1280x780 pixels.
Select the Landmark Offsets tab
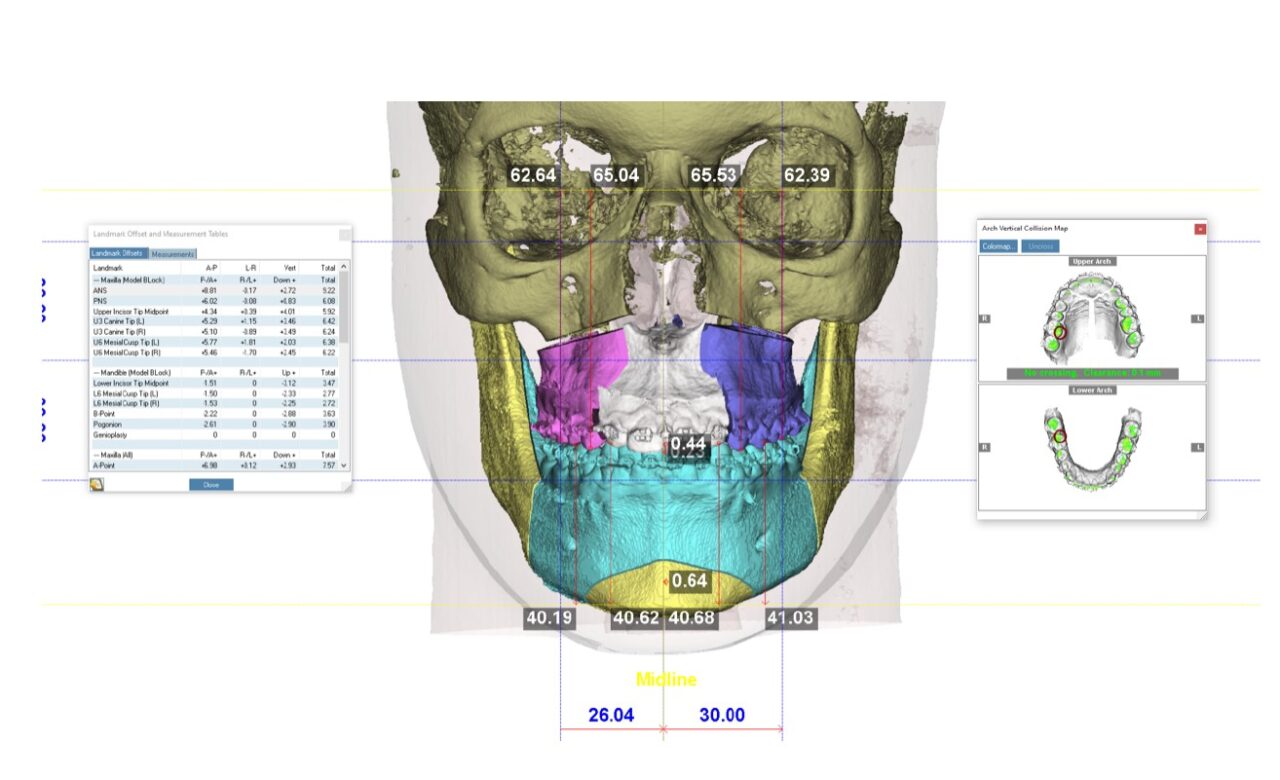coord(119,254)
